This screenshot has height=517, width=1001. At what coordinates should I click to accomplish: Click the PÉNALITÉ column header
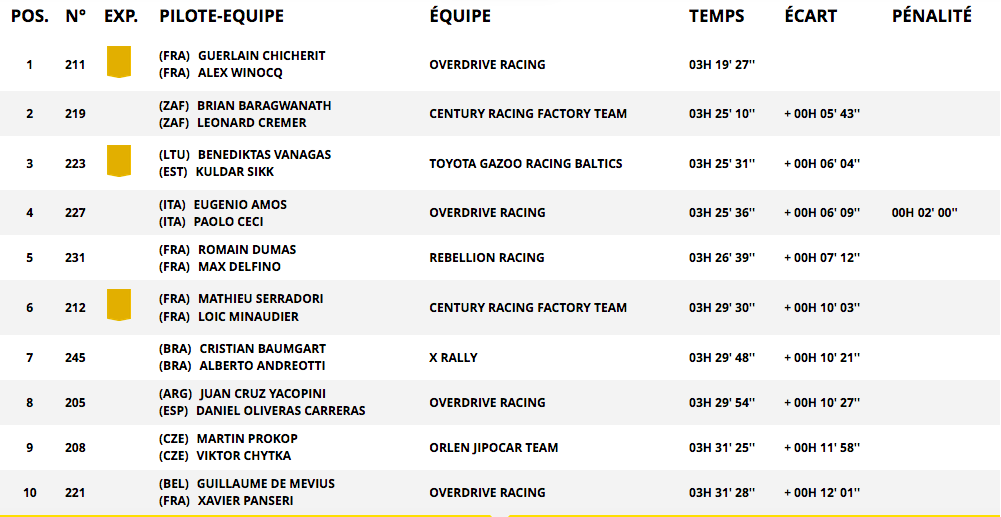pyautogui.click(x=931, y=17)
